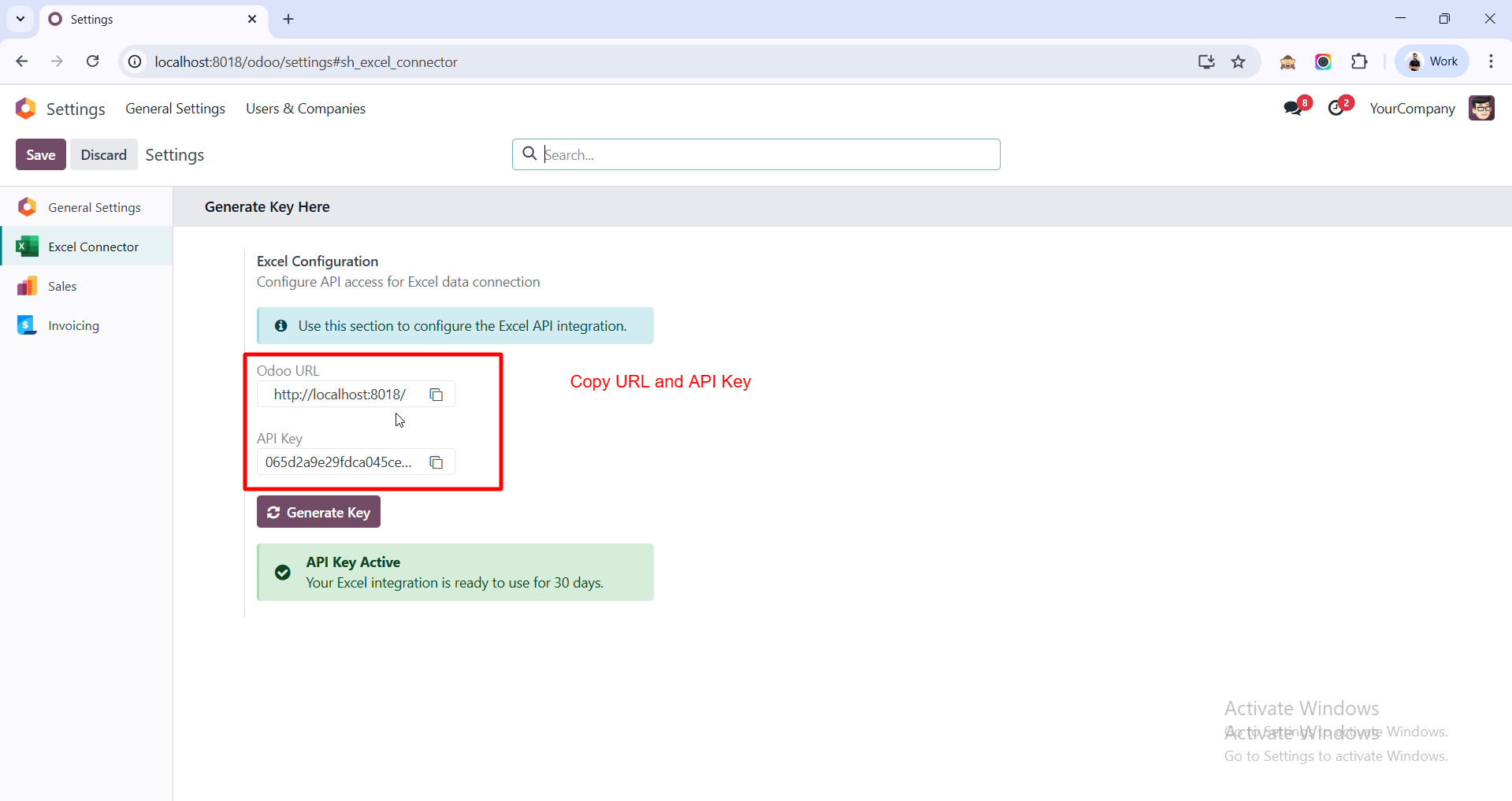The image size is (1512, 801).
Task: Open the Work profile menu
Action: pyautogui.click(x=1432, y=61)
